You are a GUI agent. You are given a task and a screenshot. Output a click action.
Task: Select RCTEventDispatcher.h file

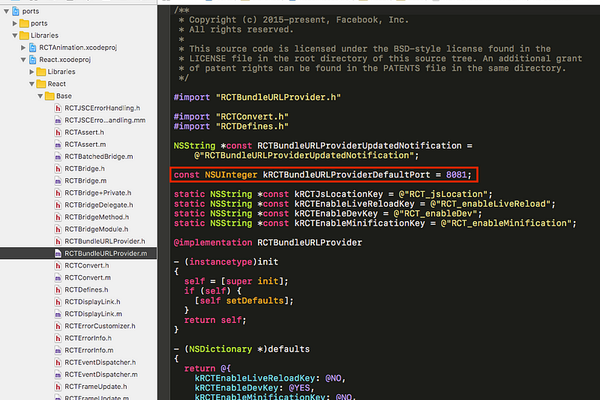pos(100,362)
